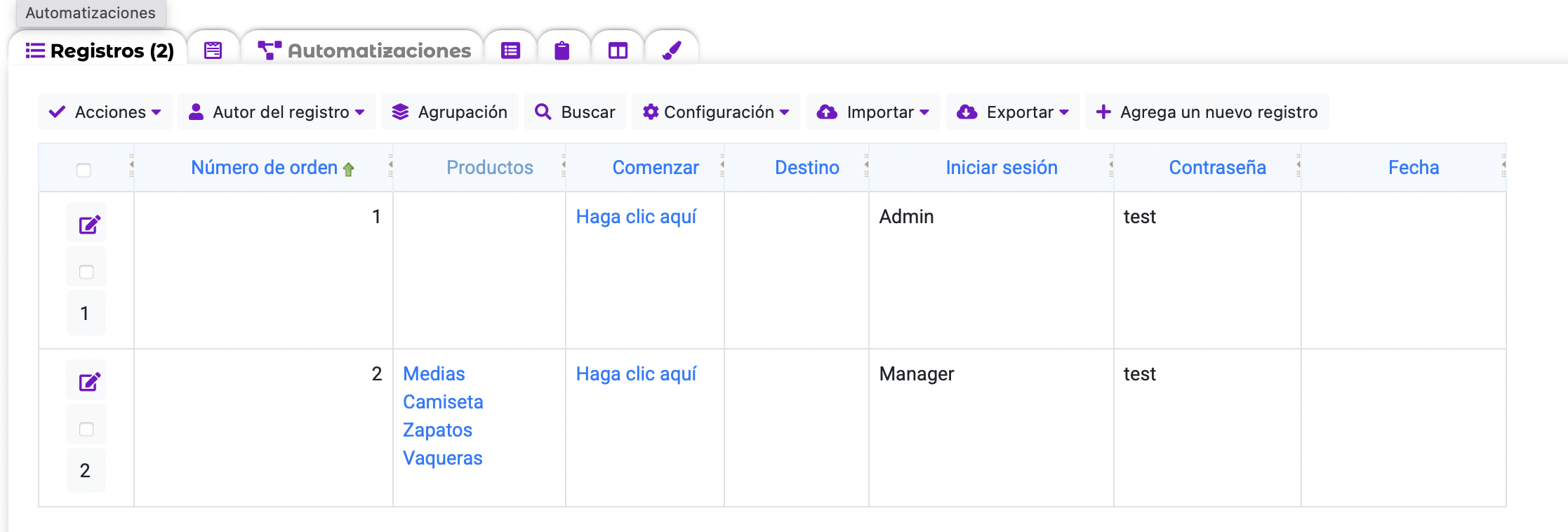Screen dimensions: 1568x532
Task: Click the list icon on Registros tab
Action: click(35, 51)
